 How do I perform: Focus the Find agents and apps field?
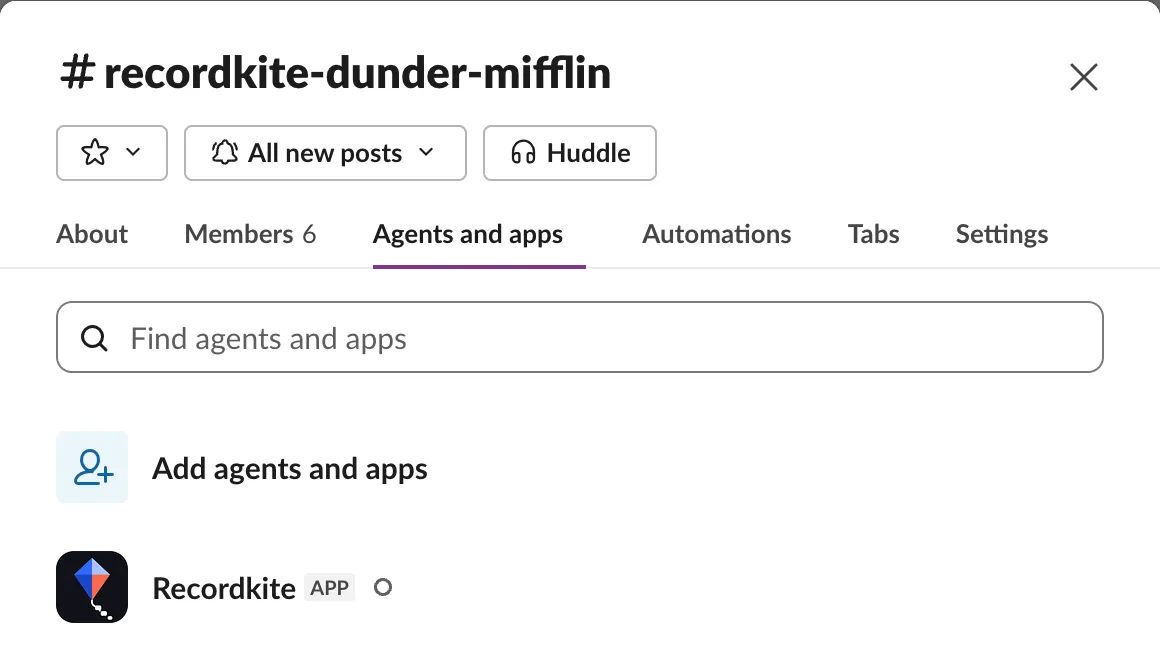coord(580,337)
